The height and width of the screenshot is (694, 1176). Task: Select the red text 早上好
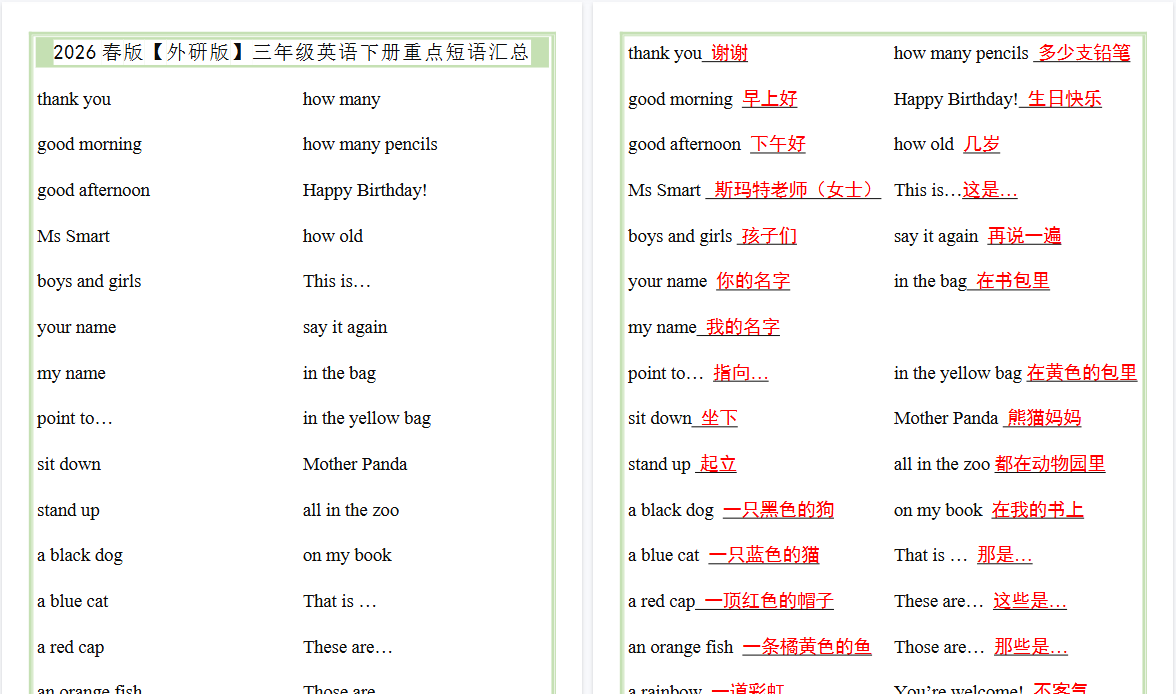pos(769,99)
